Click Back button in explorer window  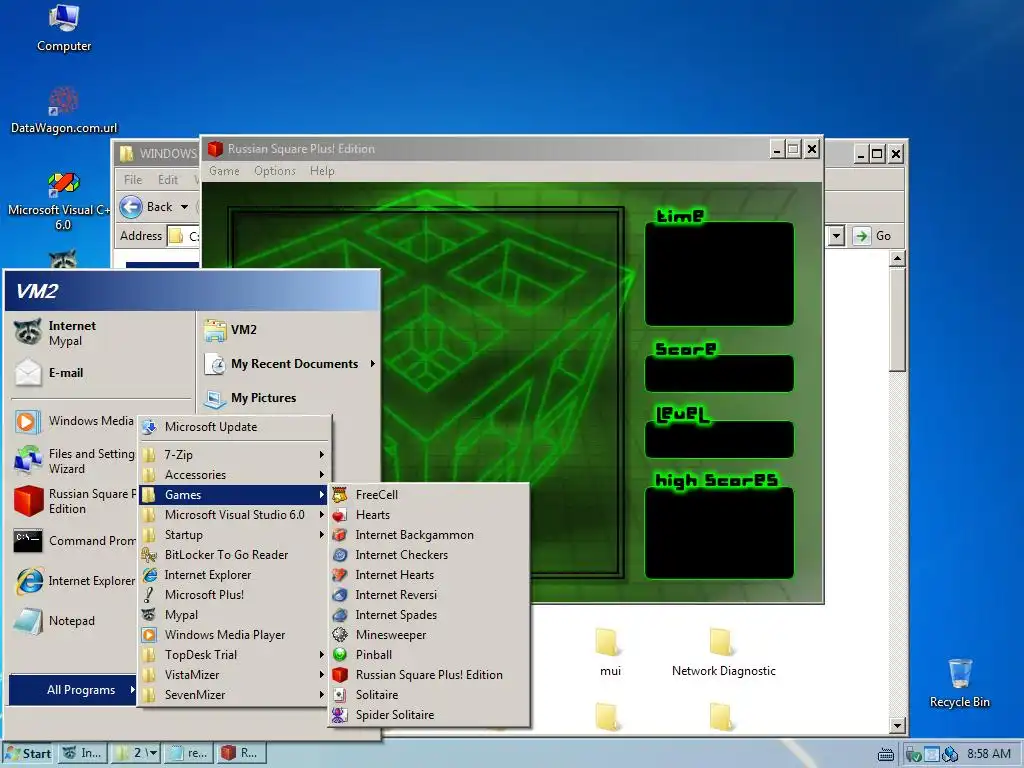(148, 207)
